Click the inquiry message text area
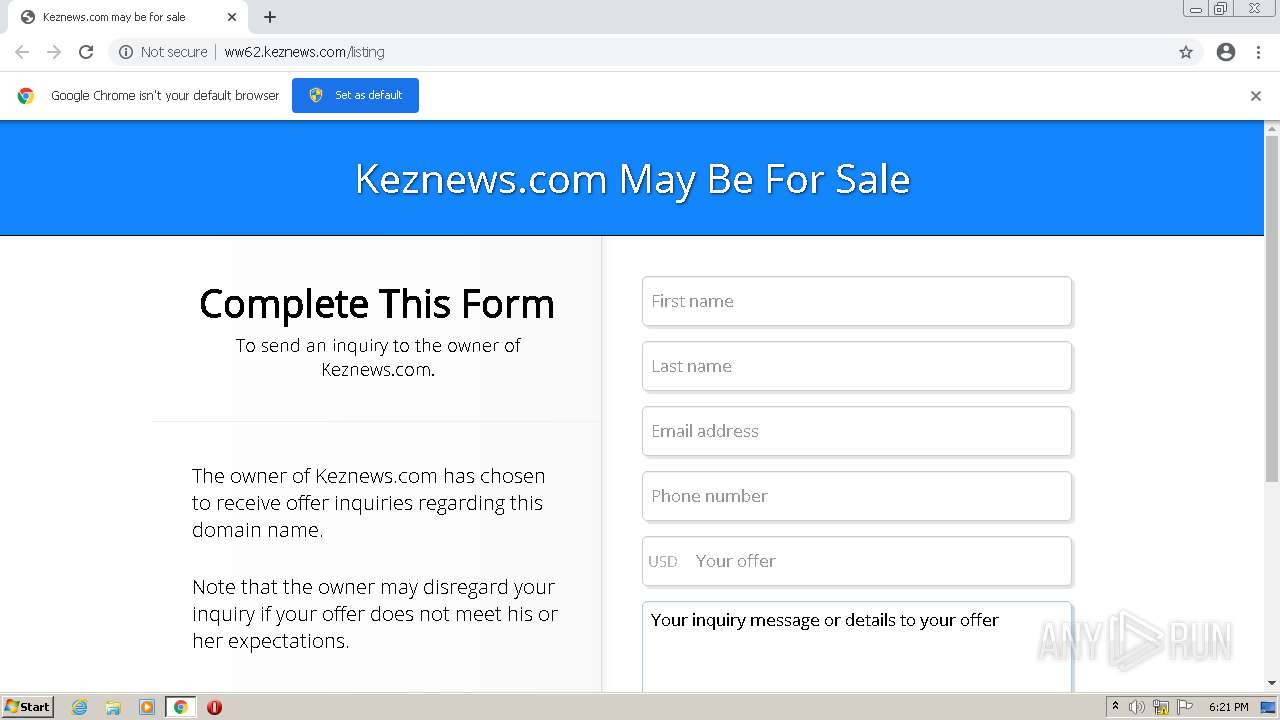1280x720 pixels. coord(857,650)
